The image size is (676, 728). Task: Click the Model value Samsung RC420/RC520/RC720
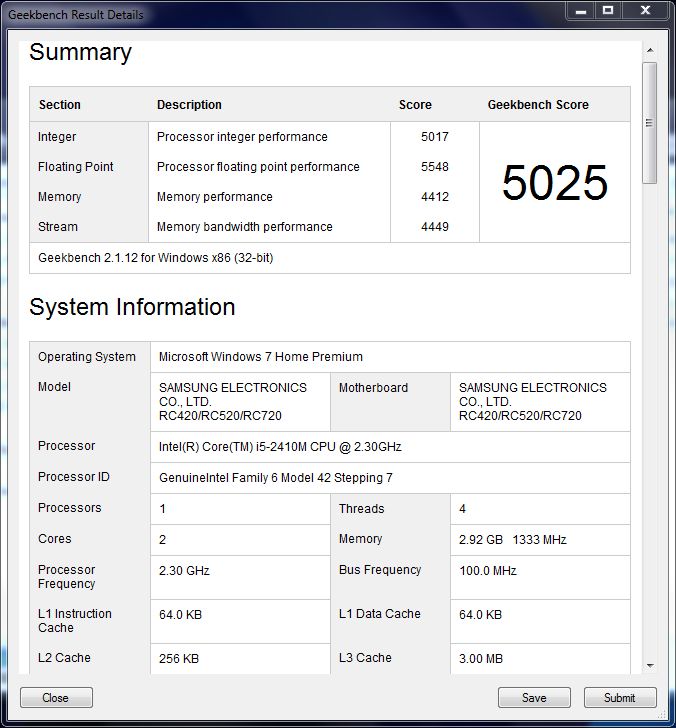[233, 402]
